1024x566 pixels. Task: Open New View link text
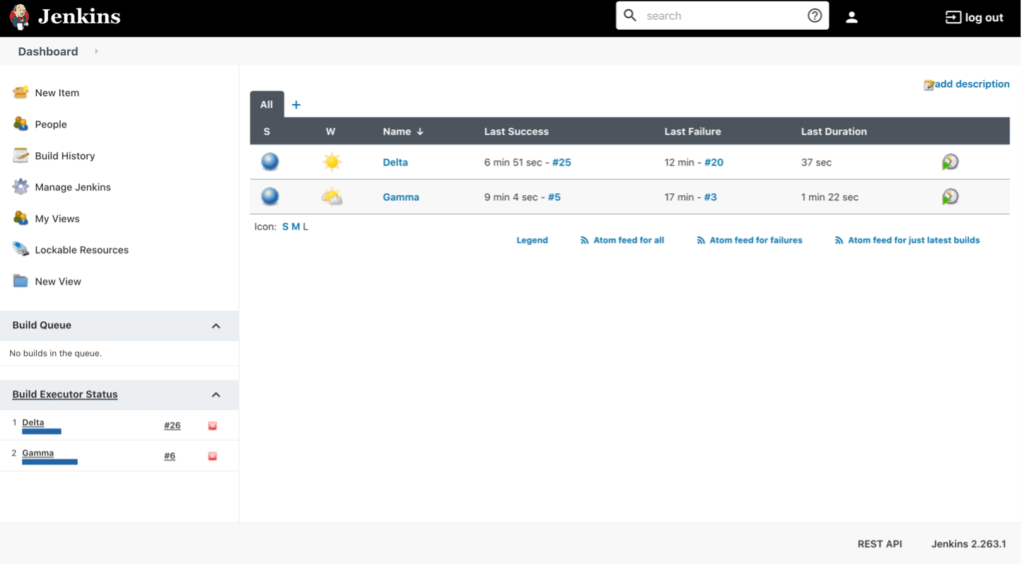pos(58,281)
